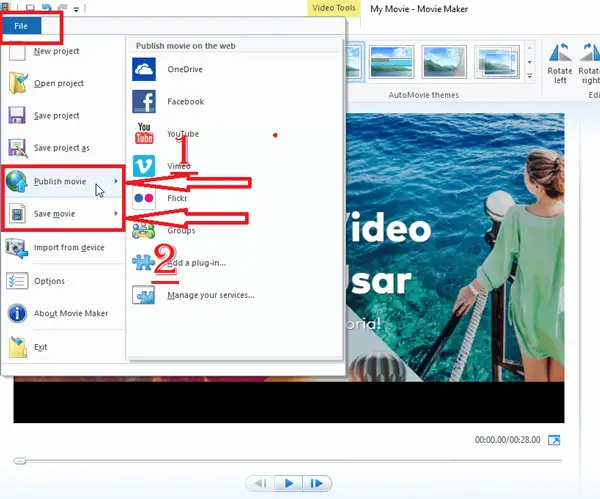600x499 pixels.
Task: Apply the overlapping frames AutoMovie theme thumbnail
Action: click(x=497, y=62)
